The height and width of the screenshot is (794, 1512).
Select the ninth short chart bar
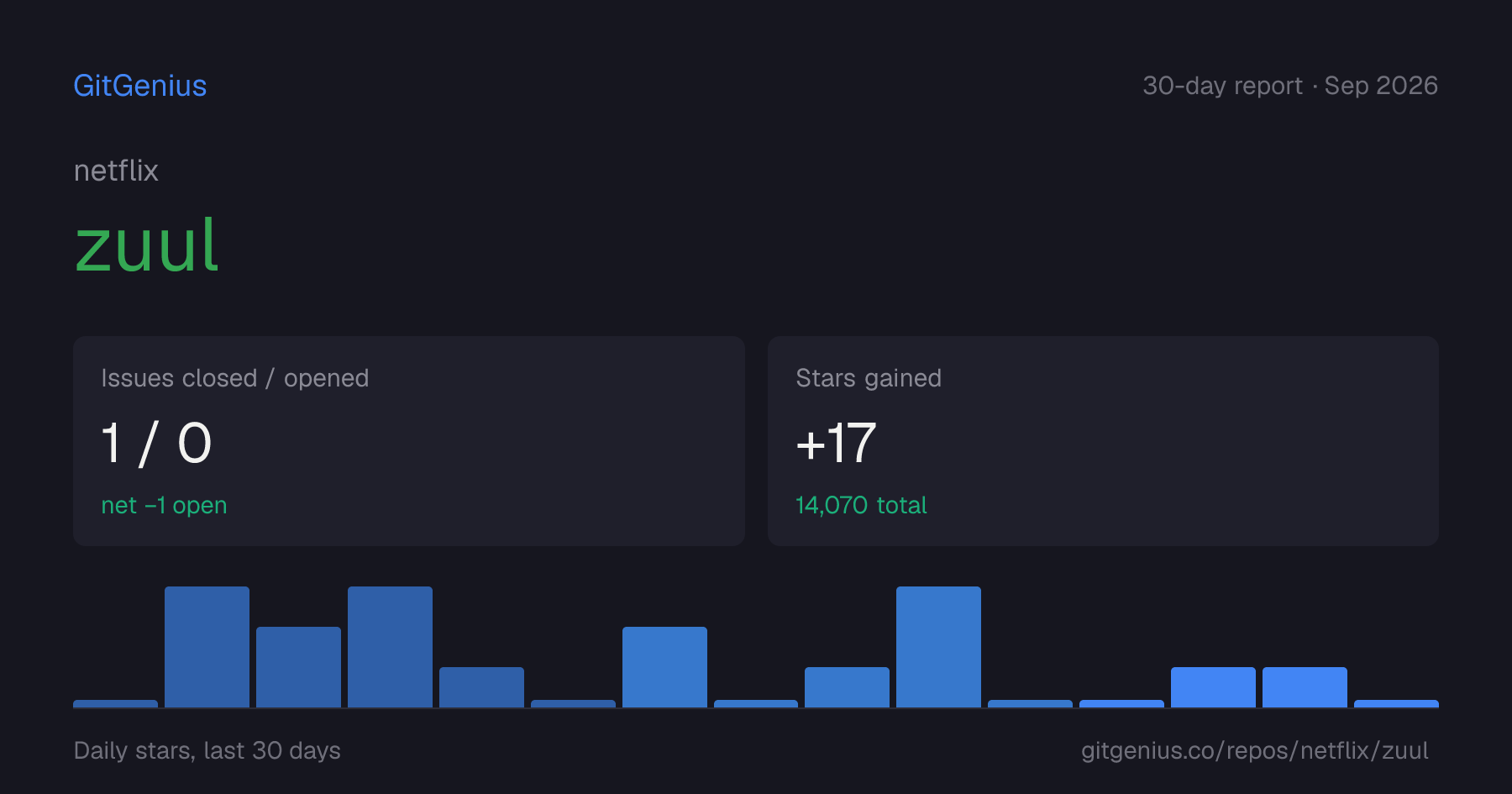click(847, 687)
